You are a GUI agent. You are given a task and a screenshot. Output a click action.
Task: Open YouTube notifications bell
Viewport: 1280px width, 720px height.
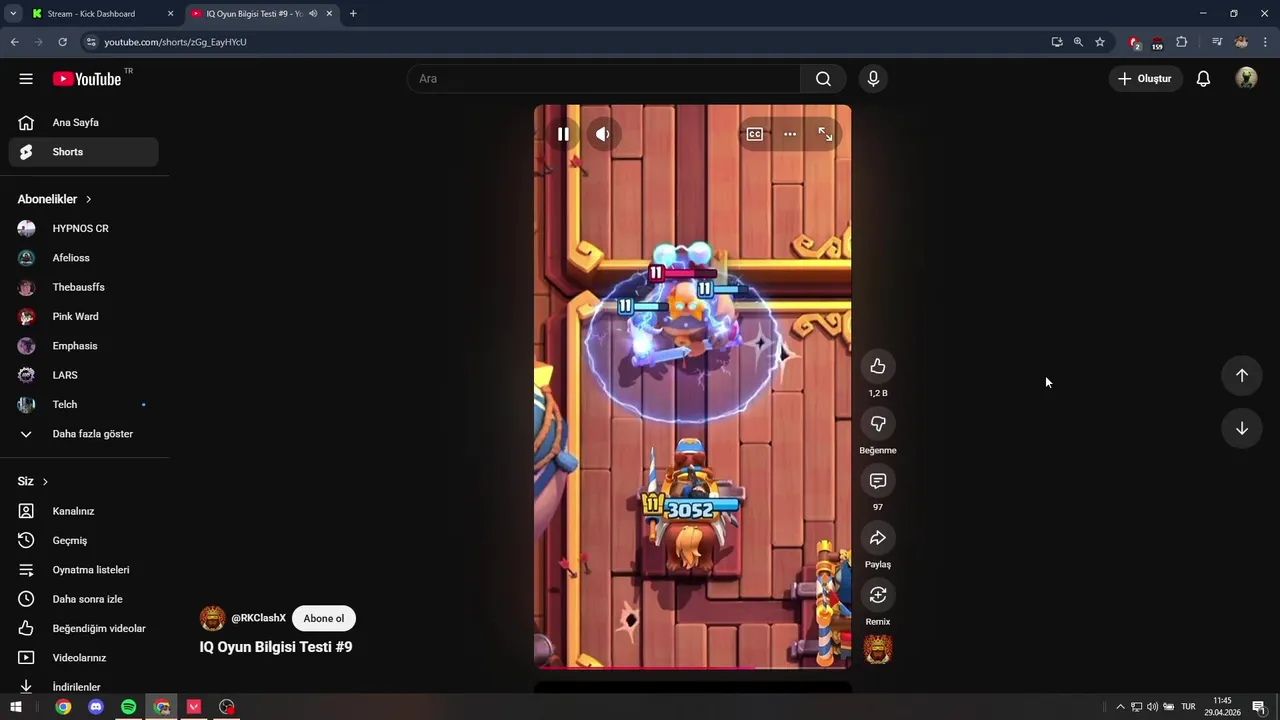[1204, 79]
